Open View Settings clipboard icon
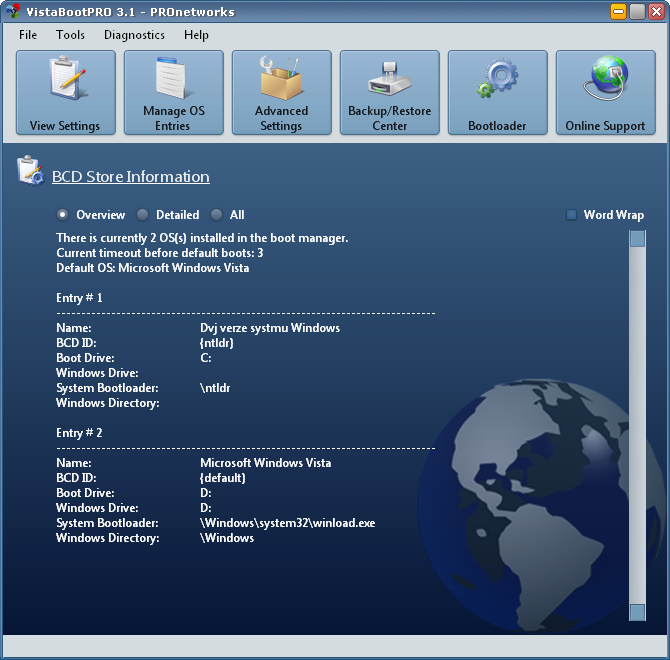Image resolution: width=670 pixels, height=660 pixels. coord(66,92)
